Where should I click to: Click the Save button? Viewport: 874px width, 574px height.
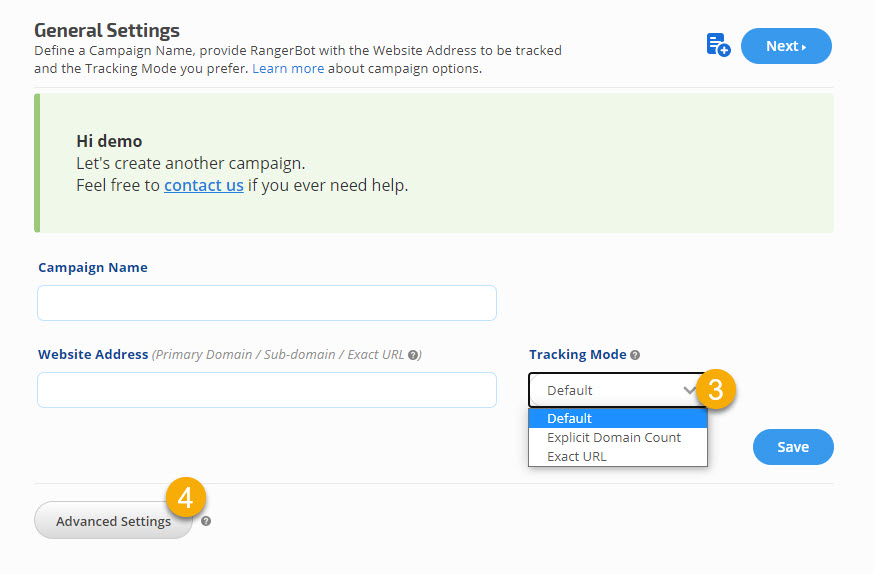792,447
